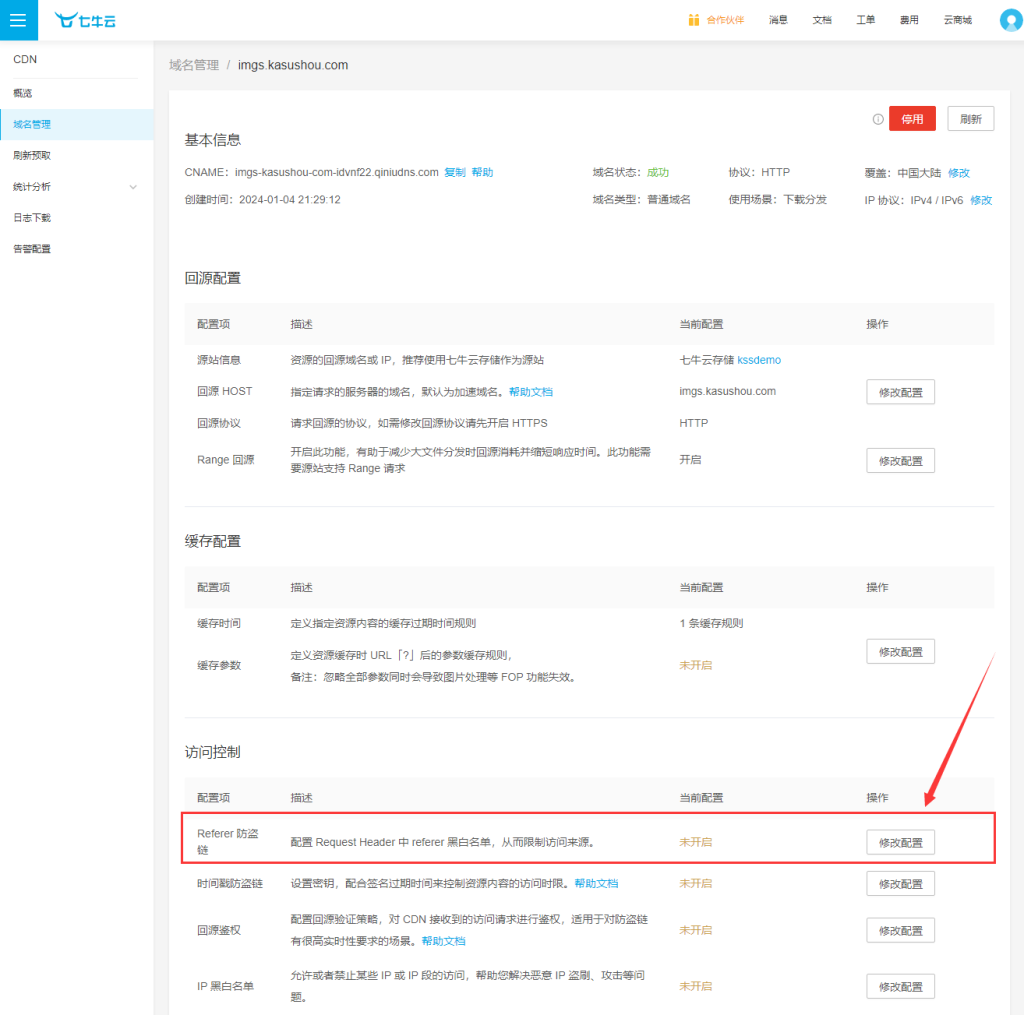Open 帮助文档 in the 时间戳防盗链 row

[x=596, y=884]
